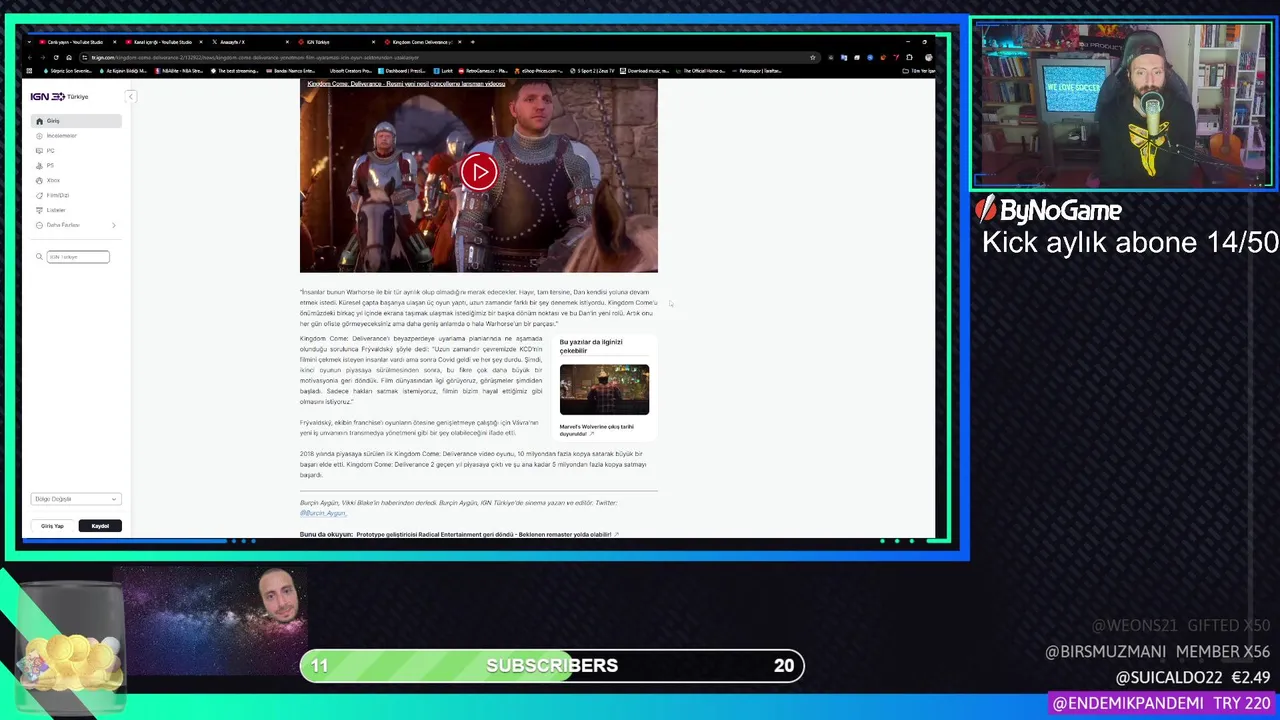Click the video title link above player
The image size is (1280, 720).
pos(406,84)
